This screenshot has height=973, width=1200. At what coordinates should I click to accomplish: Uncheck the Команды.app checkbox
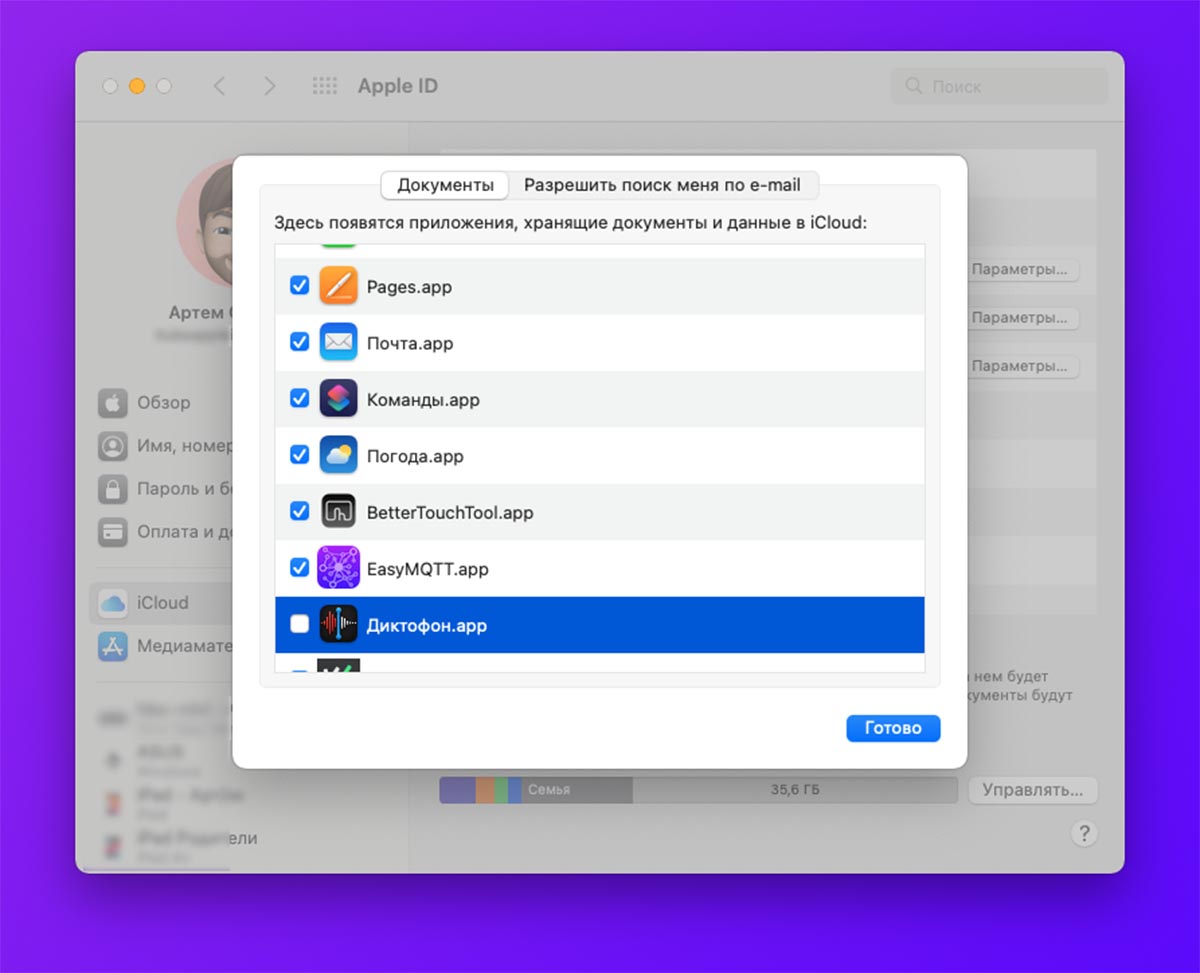click(x=299, y=399)
